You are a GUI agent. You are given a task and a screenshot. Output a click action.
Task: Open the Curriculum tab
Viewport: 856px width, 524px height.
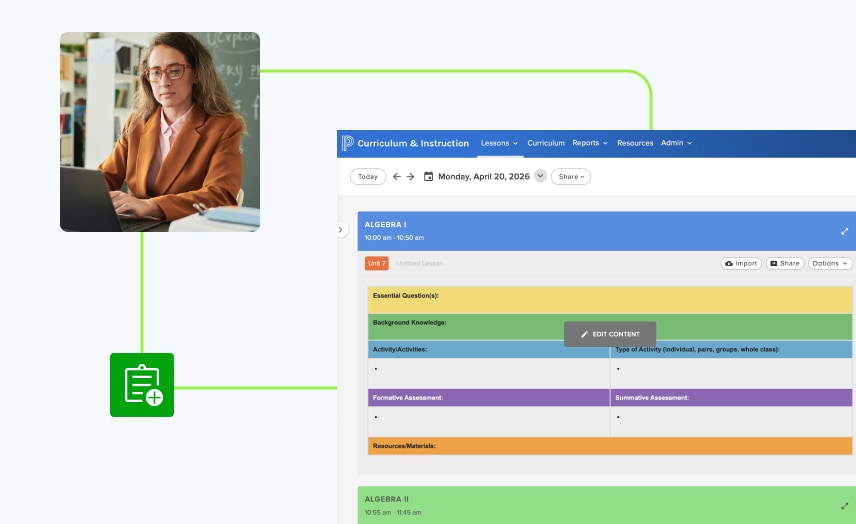pos(545,143)
